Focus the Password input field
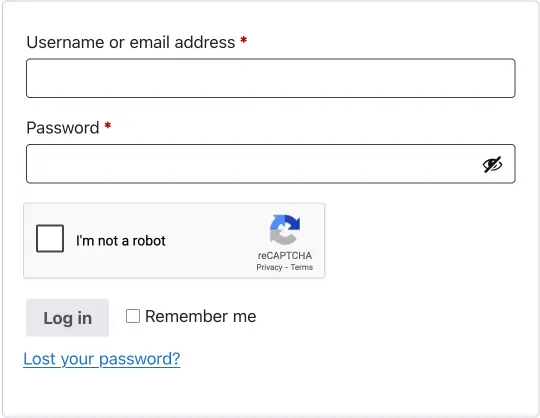540x418 pixels. coord(271,164)
